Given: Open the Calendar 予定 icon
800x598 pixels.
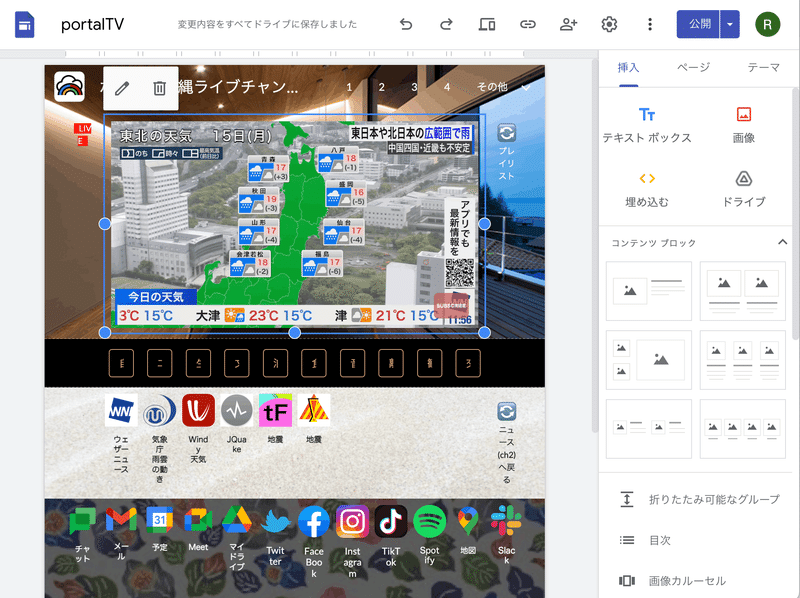Looking at the screenshot, I should point(160,520).
